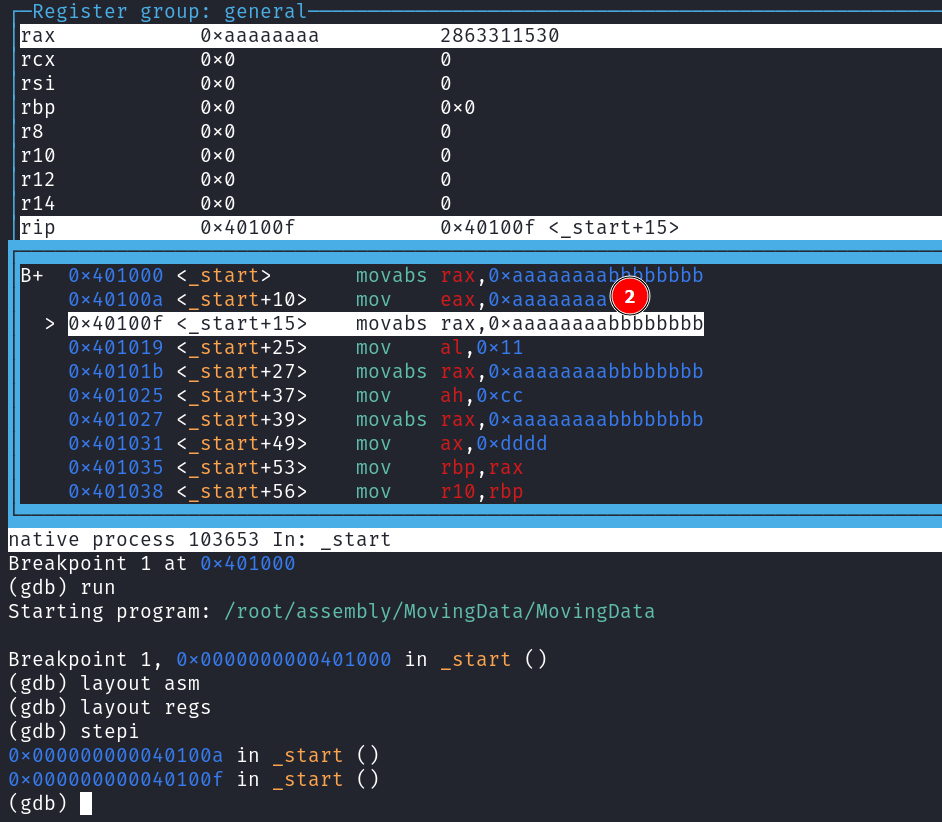Click the highlighted instruction at address 0x40100f
The image size is (942, 822).
[x=385, y=324]
